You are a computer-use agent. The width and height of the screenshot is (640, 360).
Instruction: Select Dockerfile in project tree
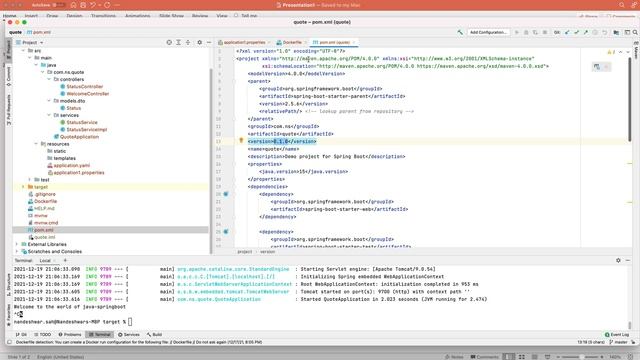click(45, 201)
